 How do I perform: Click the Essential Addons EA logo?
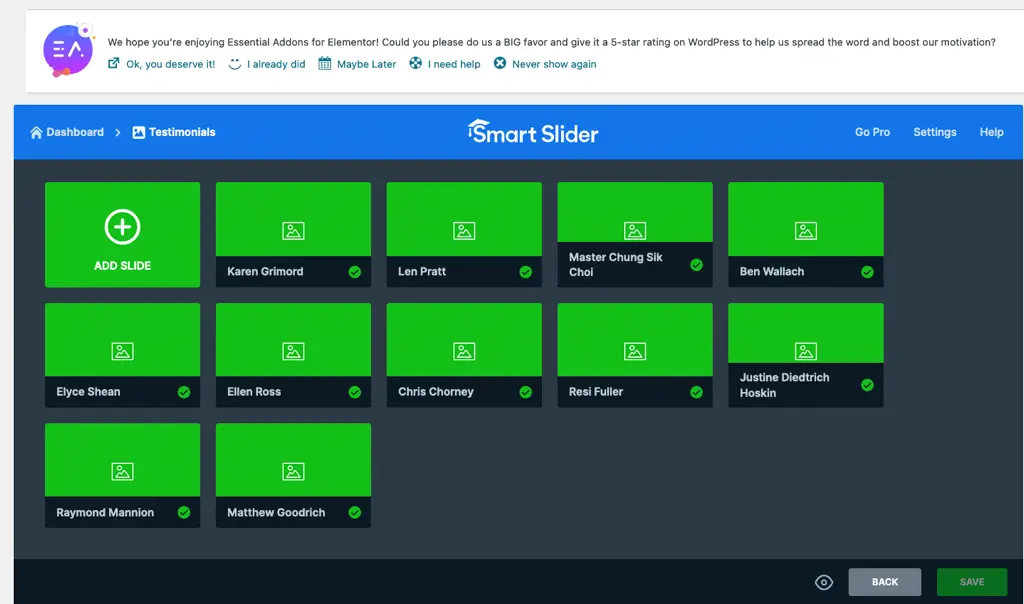point(68,50)
